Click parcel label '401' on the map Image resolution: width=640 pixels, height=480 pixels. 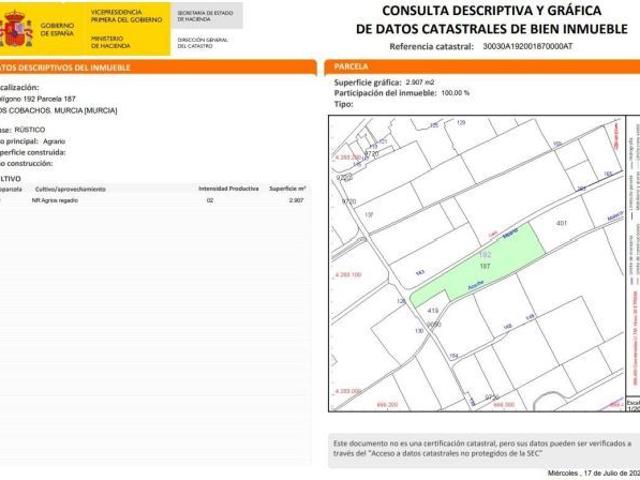562,223
